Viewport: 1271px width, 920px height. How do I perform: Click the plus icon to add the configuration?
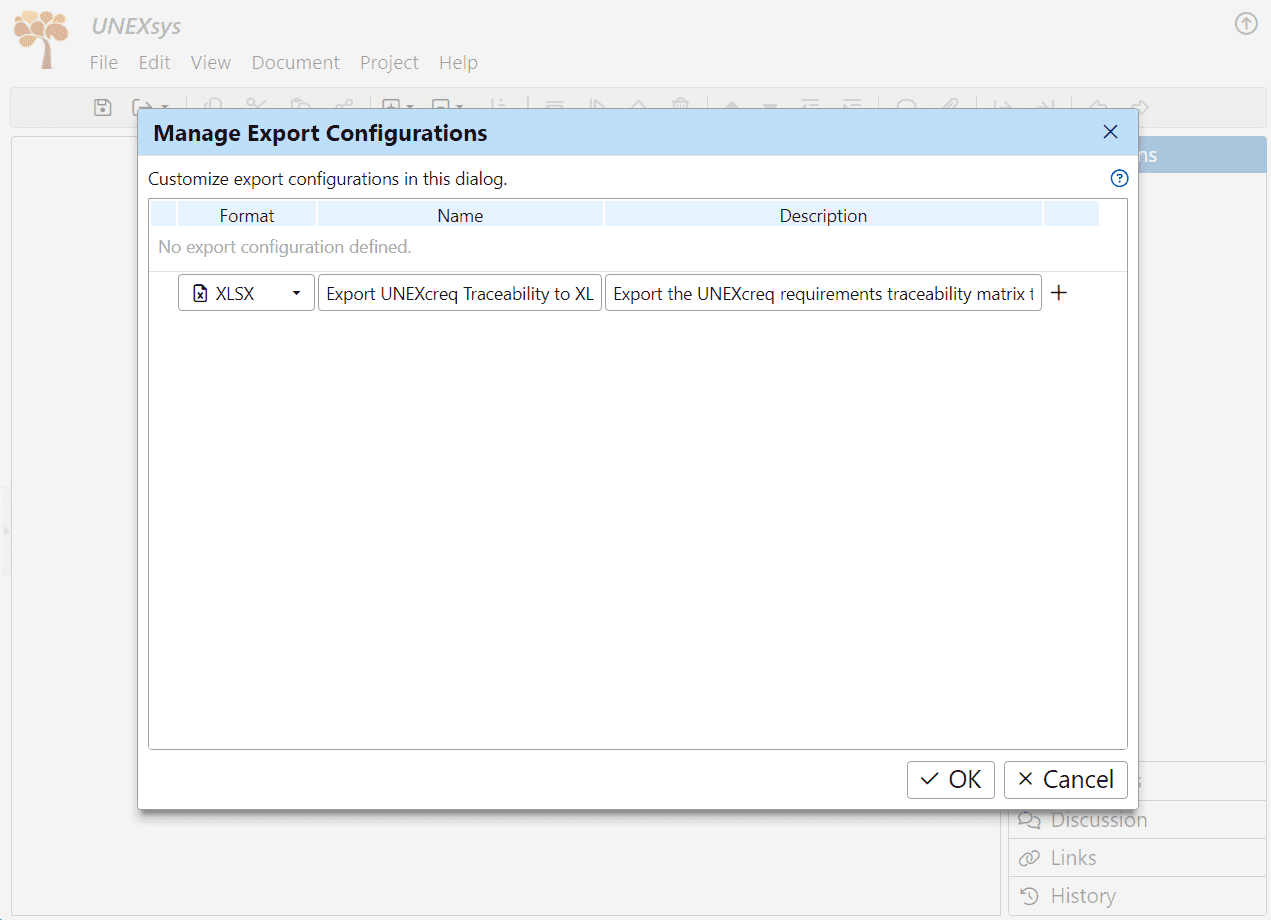tap(1059, 293)
